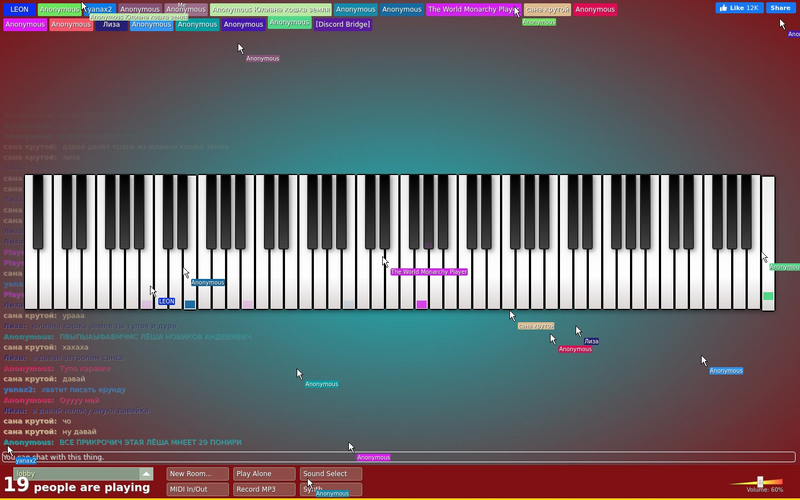Focus the chat input box
Screen dimensions: 800x500
click(398, 457)
